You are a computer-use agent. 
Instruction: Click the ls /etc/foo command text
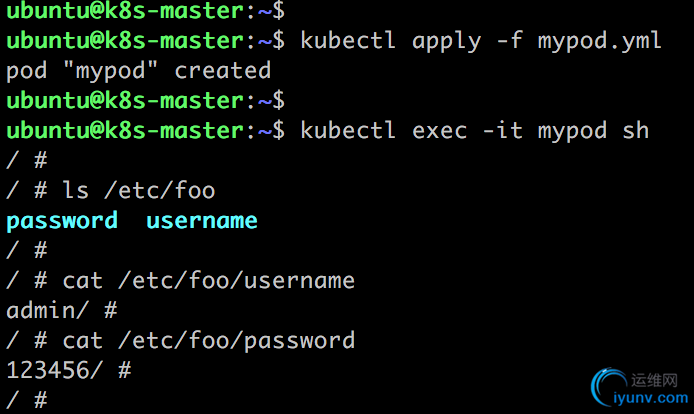[139, 191]
